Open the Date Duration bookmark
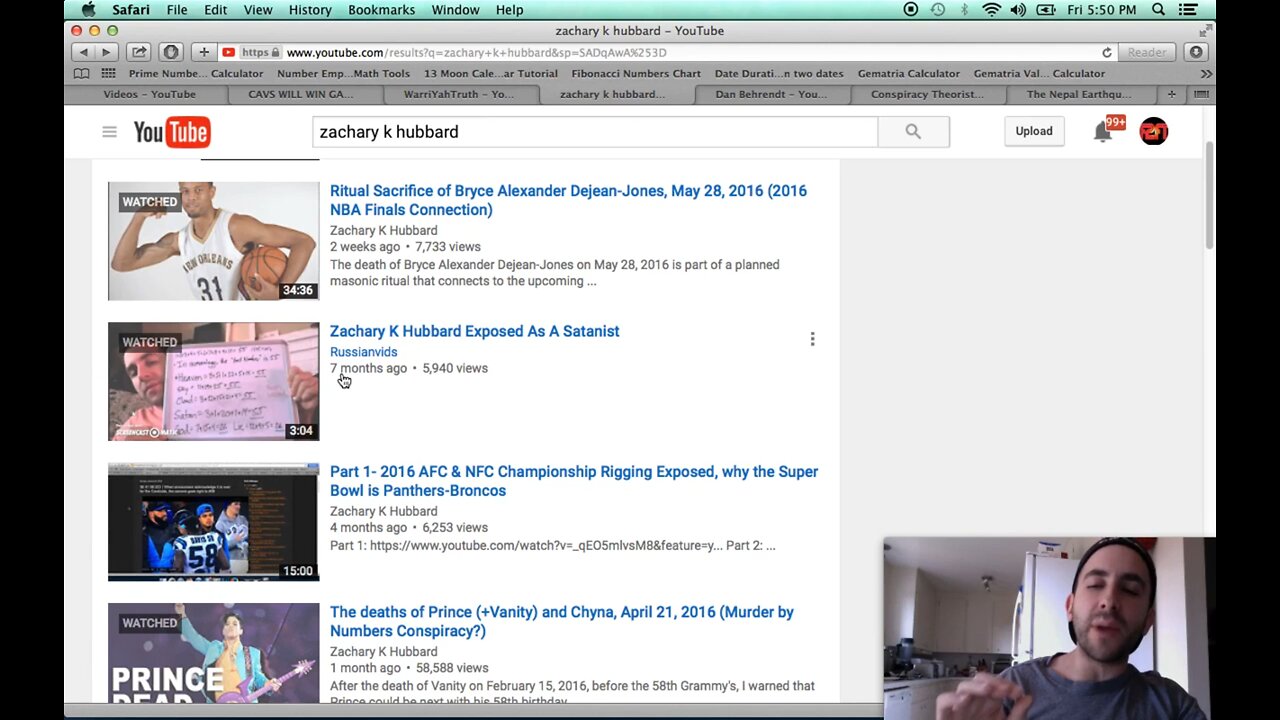 point(779,73)
